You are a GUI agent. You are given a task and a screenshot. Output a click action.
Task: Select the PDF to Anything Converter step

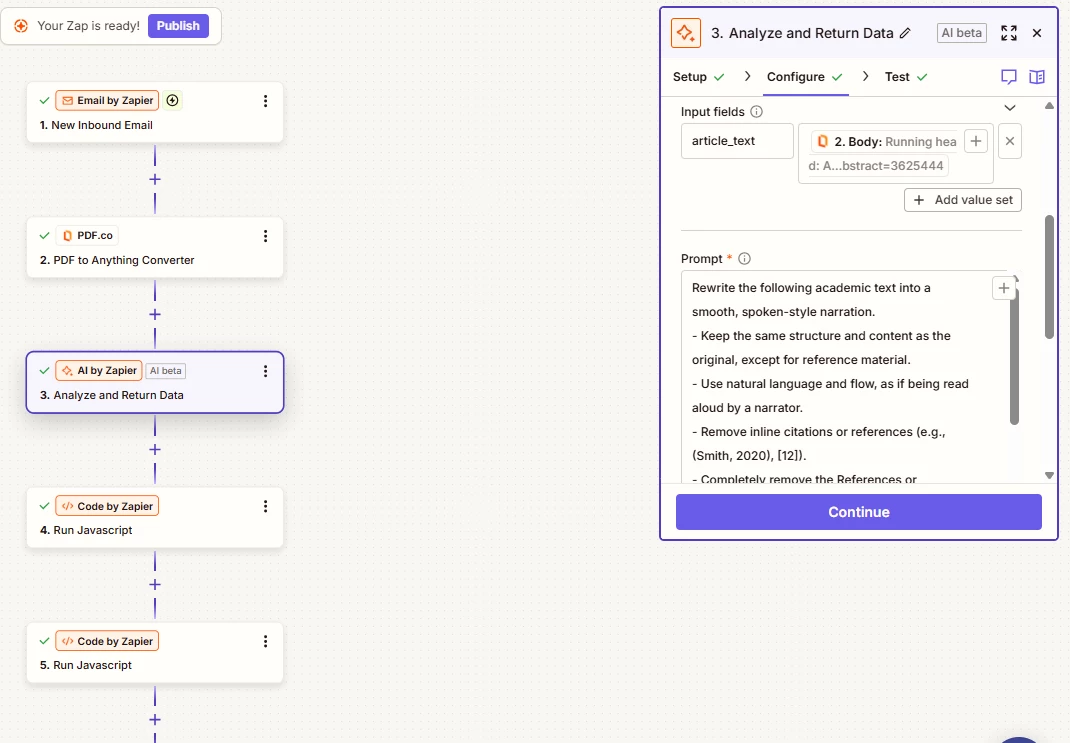pos(155,248)
